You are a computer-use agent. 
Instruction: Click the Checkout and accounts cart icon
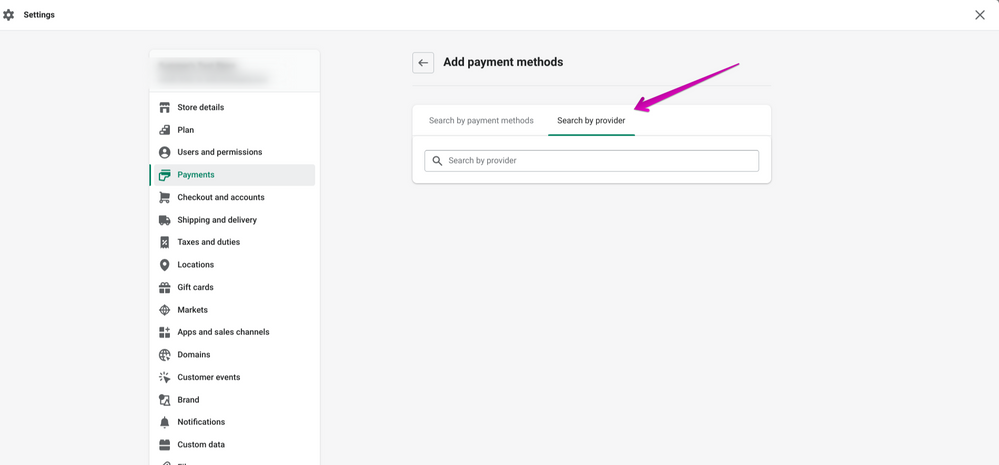[x=165, y=197]
